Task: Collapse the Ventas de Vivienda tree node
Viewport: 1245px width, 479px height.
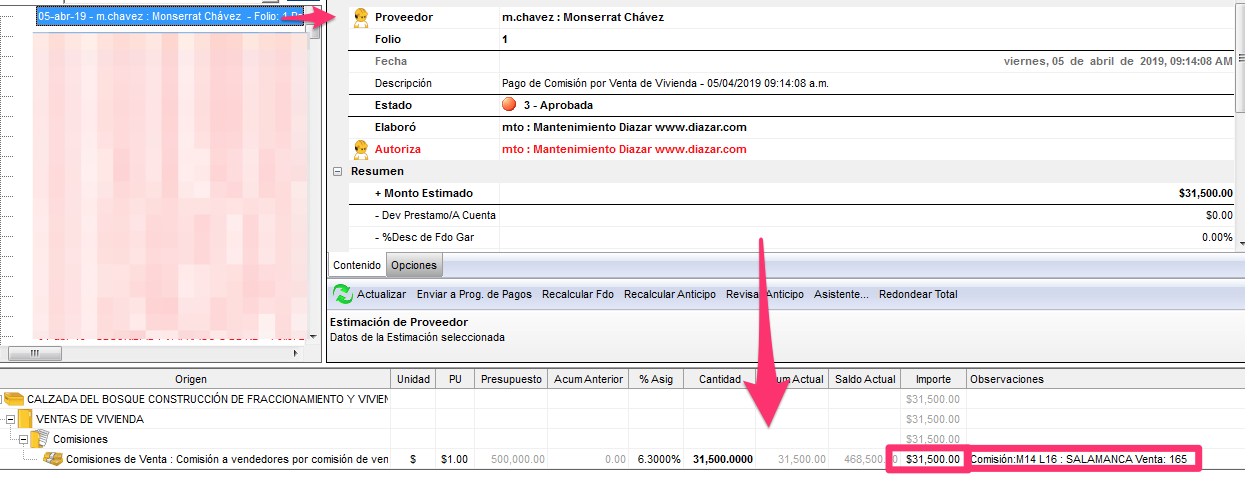Action: point(9,419)
